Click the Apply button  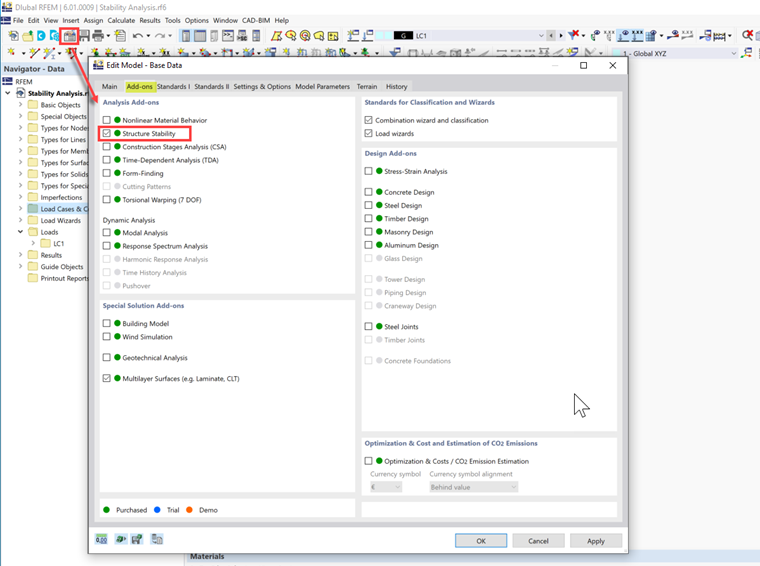pyautogui.click(x=596, y=541)
